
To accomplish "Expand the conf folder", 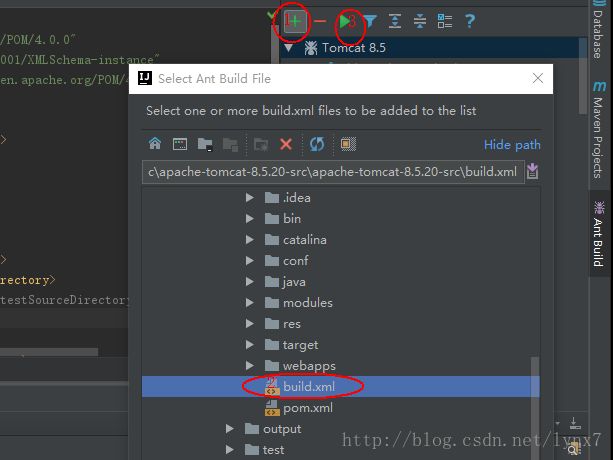I will tap(249, 261).
